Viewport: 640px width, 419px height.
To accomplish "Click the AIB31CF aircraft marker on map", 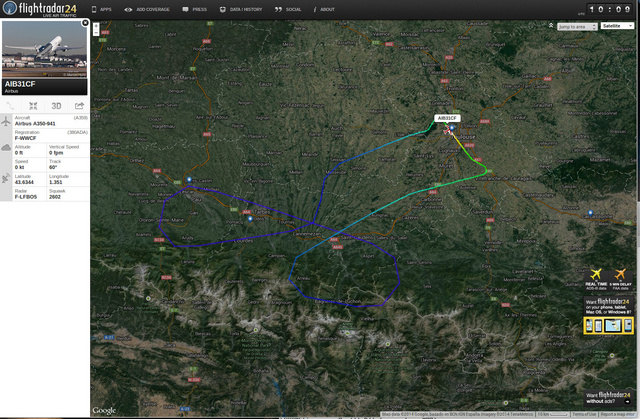I will 449,130.
